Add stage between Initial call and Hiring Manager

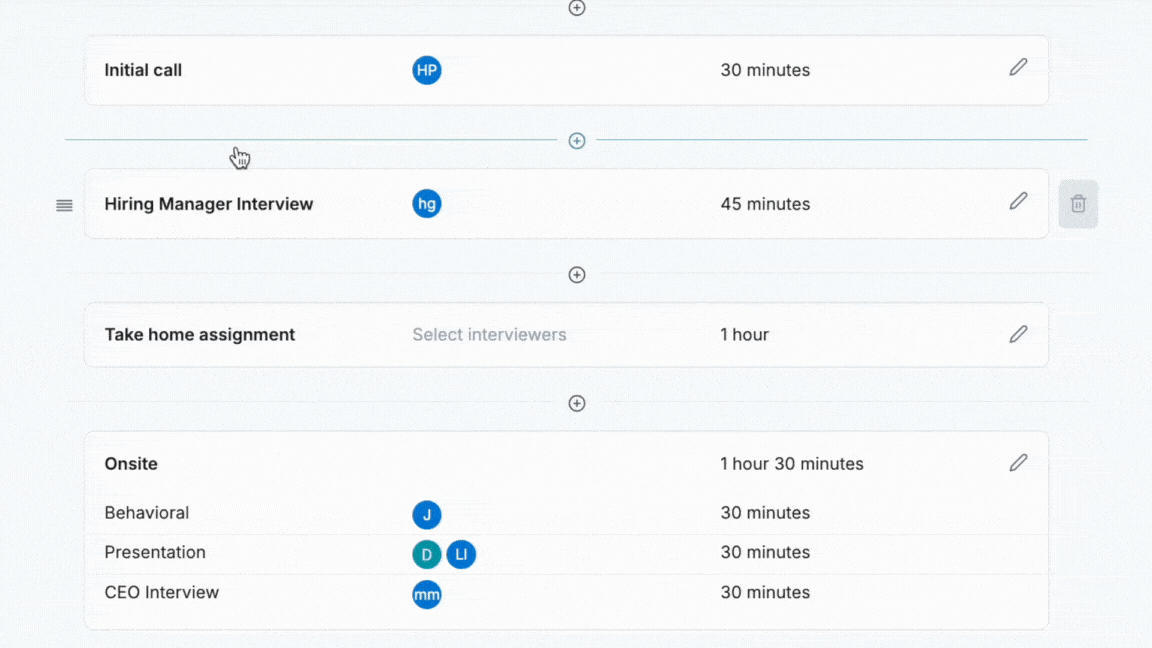point(577,141)
